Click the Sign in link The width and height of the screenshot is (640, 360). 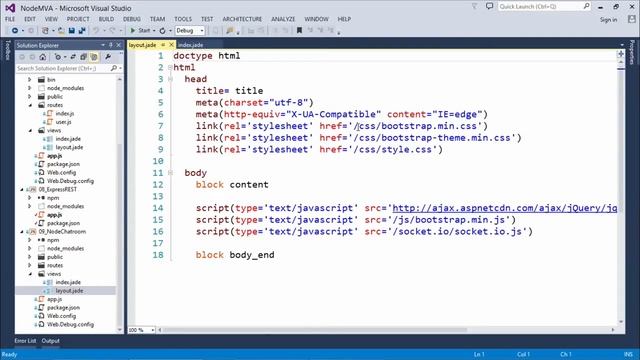pyautogui.click(x=608, y=20)
